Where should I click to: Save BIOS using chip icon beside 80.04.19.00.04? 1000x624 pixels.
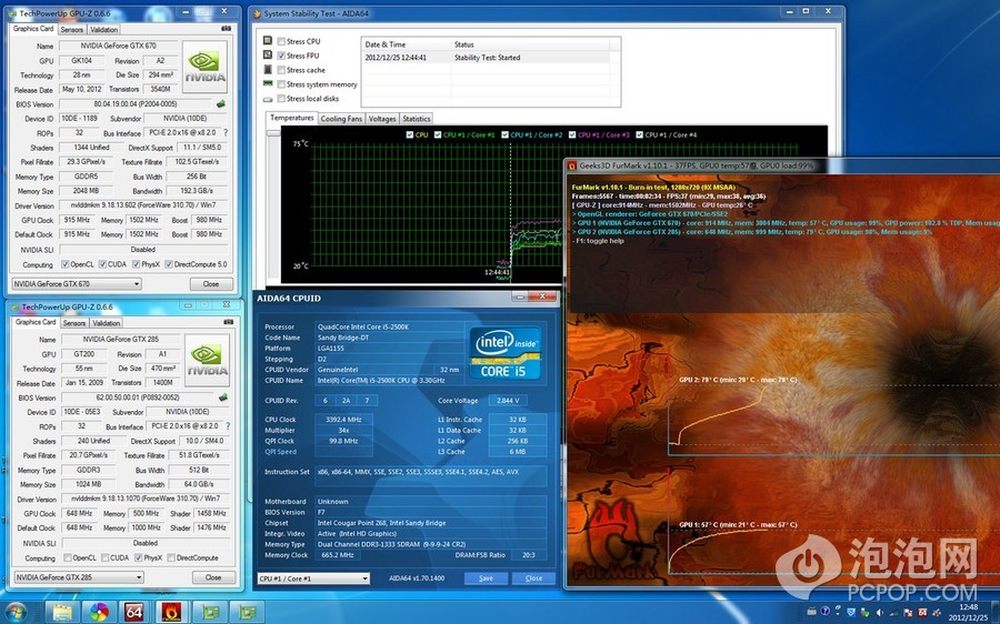tap(221, 104)
